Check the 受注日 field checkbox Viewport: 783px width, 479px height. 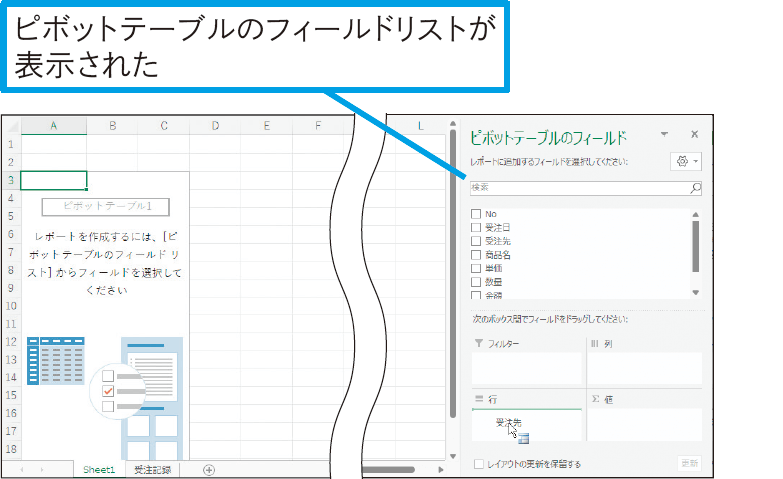pyautogui.click(x=476, y=227)
